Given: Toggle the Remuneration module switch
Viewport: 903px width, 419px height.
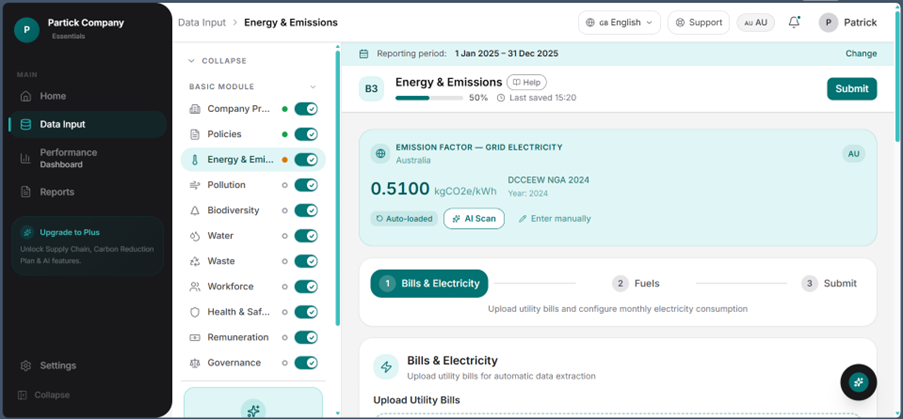Looking at the screenshot, I should tap(306, 337).
